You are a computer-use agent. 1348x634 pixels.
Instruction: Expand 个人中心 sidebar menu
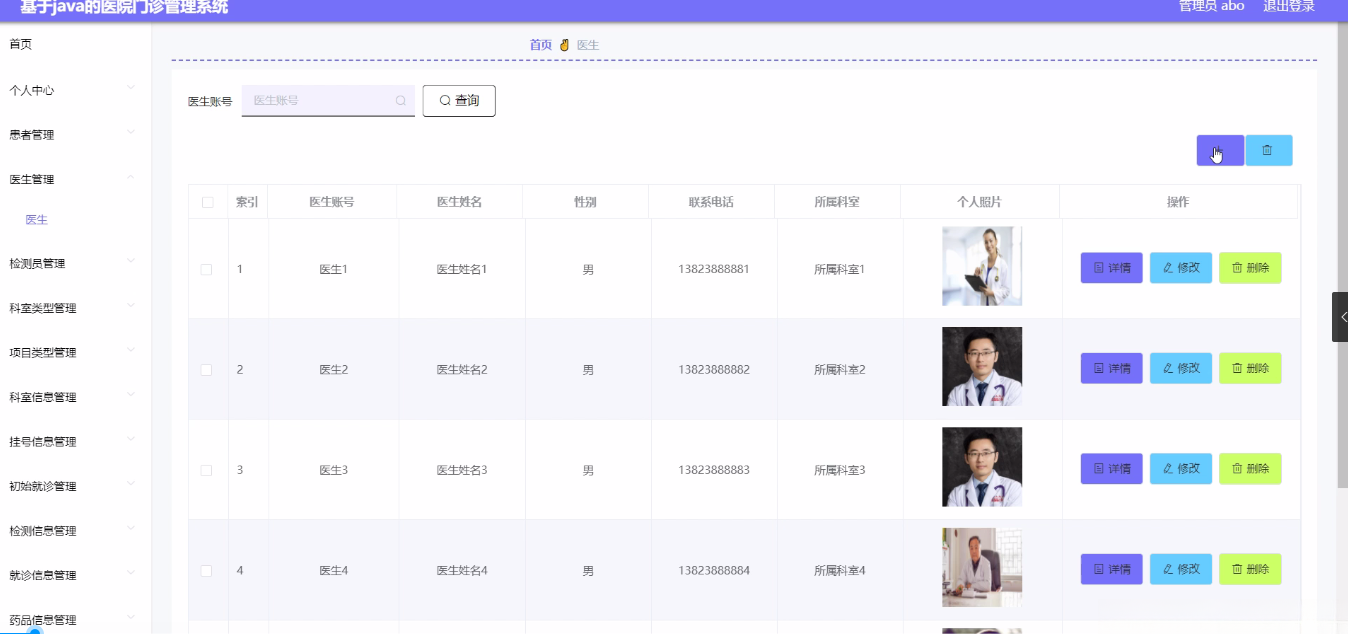point(75,90)
